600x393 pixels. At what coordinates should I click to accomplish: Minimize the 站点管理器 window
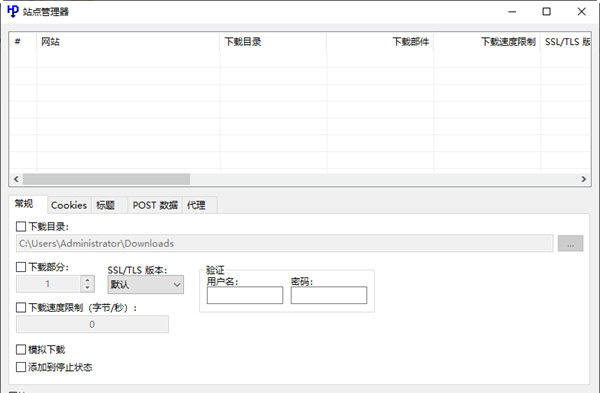click(512, 12)
